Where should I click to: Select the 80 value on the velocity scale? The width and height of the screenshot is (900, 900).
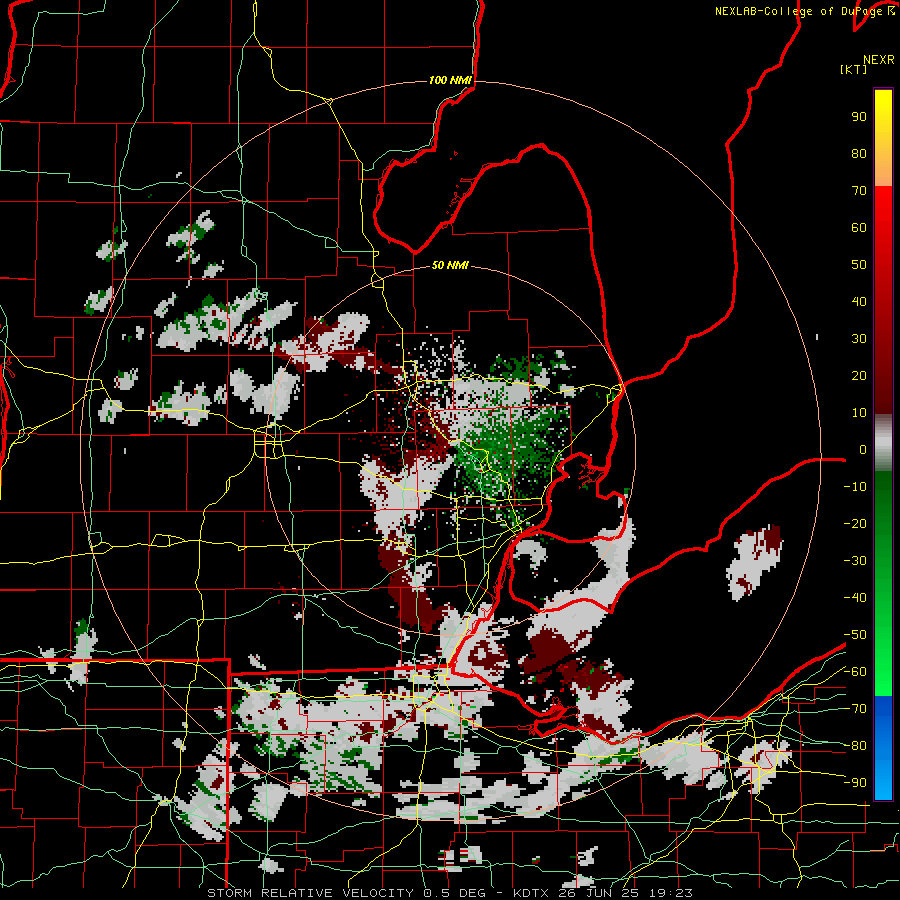tap(859, 154)
